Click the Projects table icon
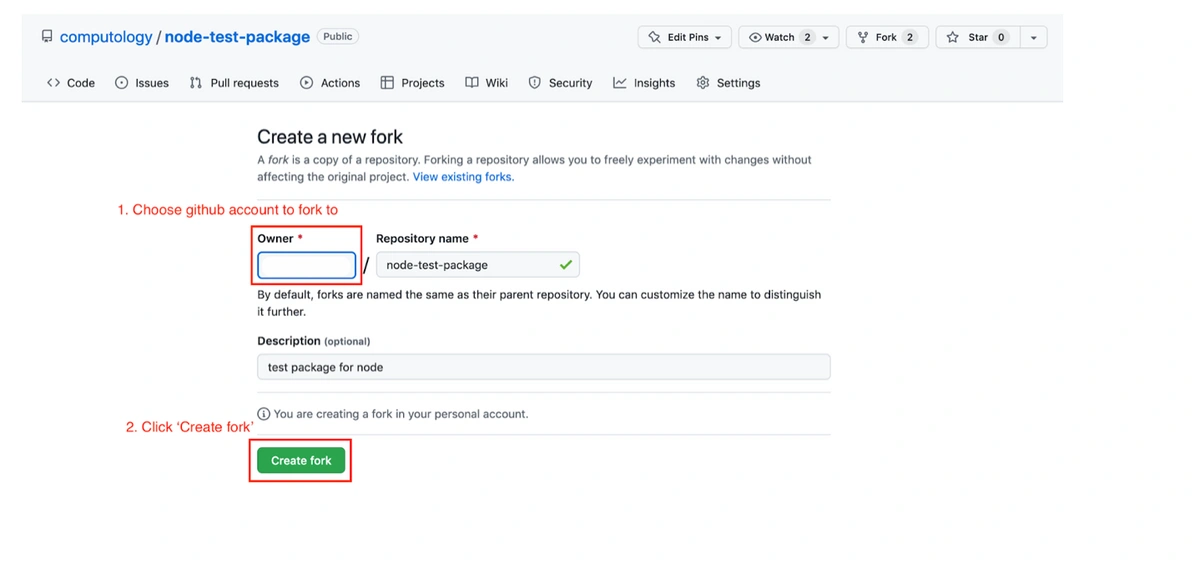This screenshot has width=1200, height=562. (387, 83)
